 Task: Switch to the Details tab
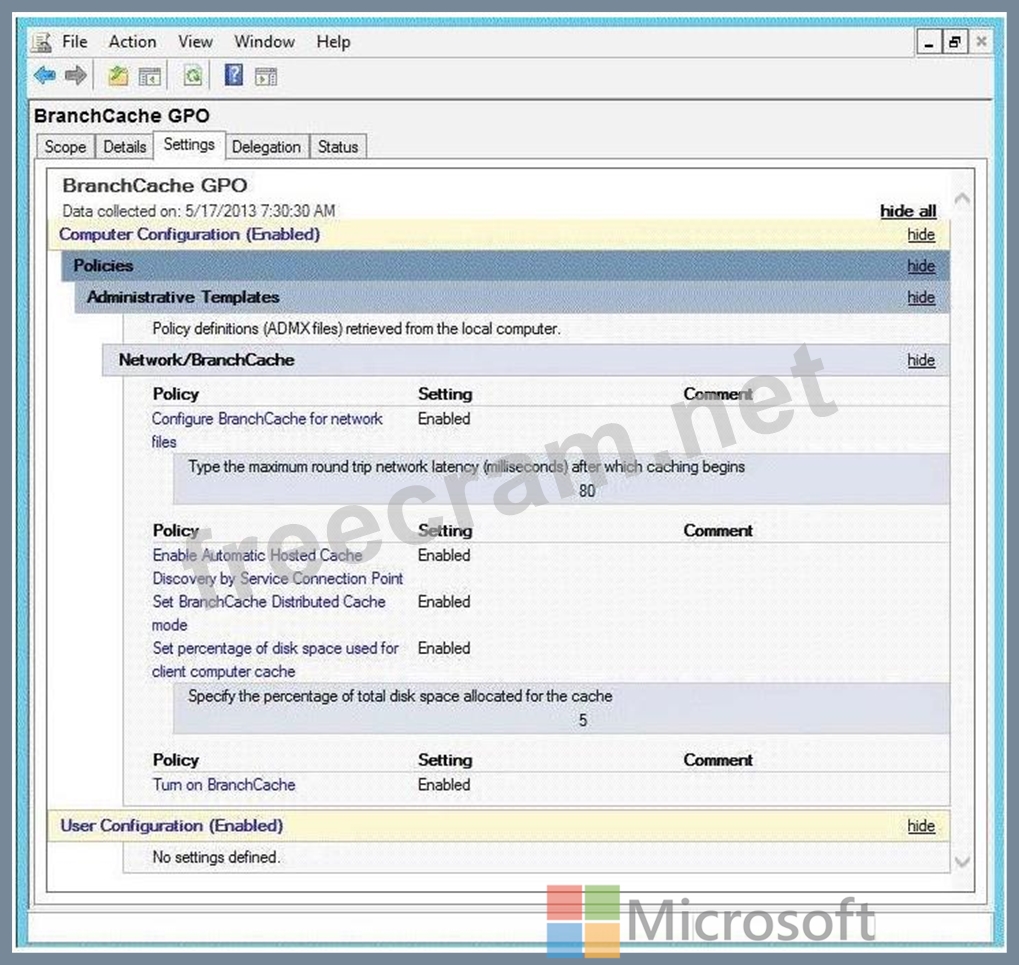(x=125, y=147)
